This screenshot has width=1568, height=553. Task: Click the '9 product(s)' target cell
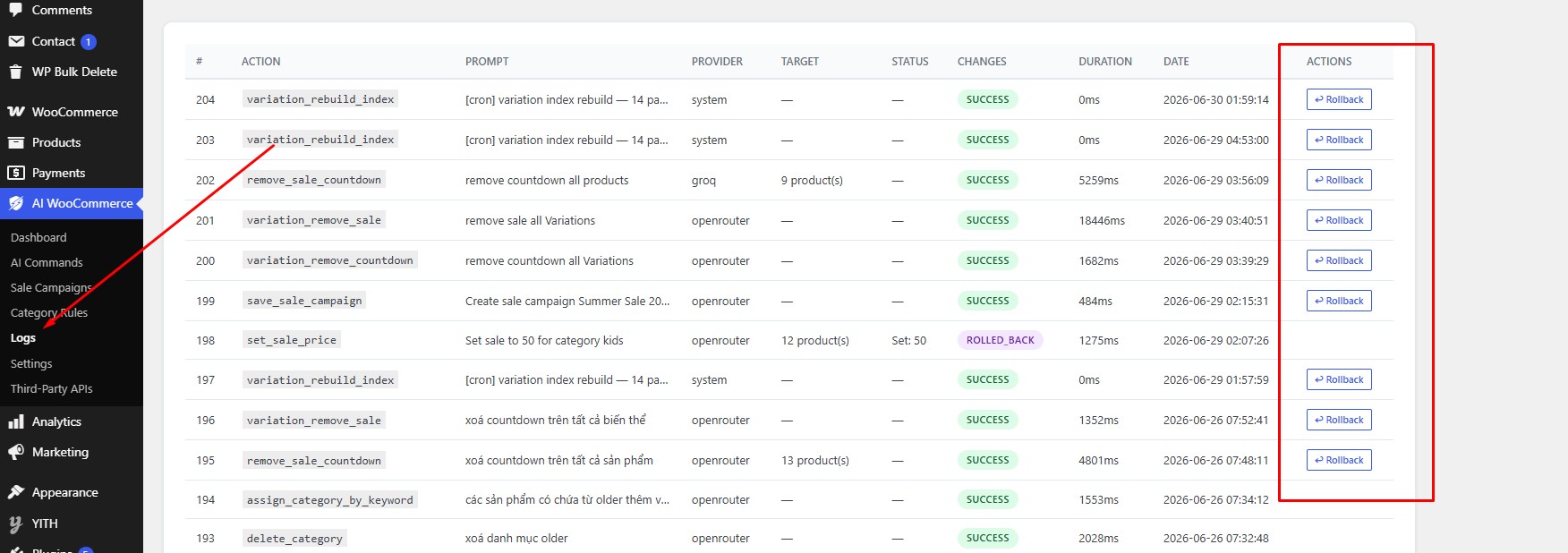pyautogui.click(x=812, y=181)
